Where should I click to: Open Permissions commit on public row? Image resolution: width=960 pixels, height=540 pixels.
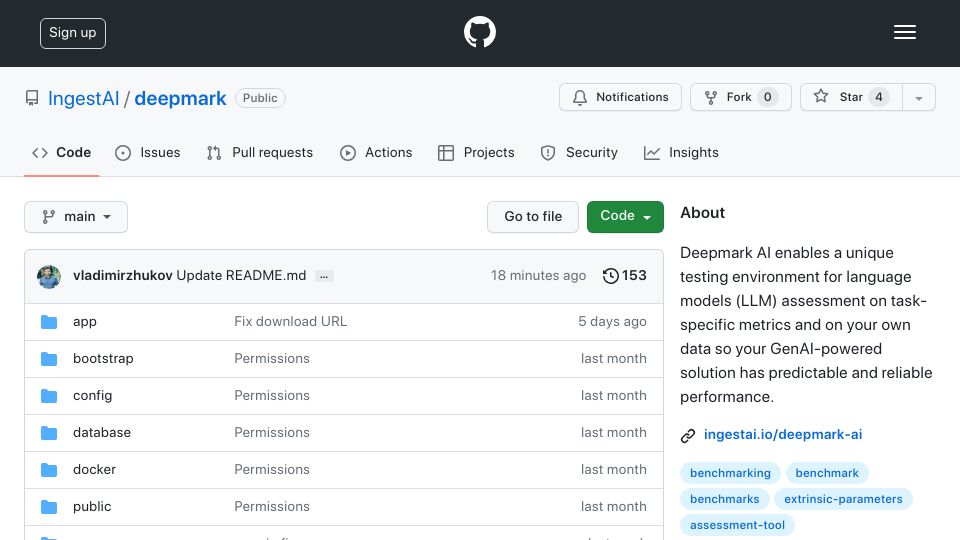[x=272, y=507]
